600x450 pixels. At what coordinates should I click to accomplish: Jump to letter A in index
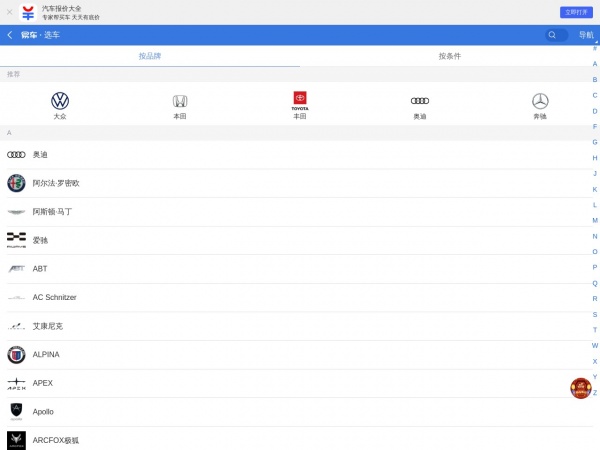pyautogui.click(x=595, y=64)
